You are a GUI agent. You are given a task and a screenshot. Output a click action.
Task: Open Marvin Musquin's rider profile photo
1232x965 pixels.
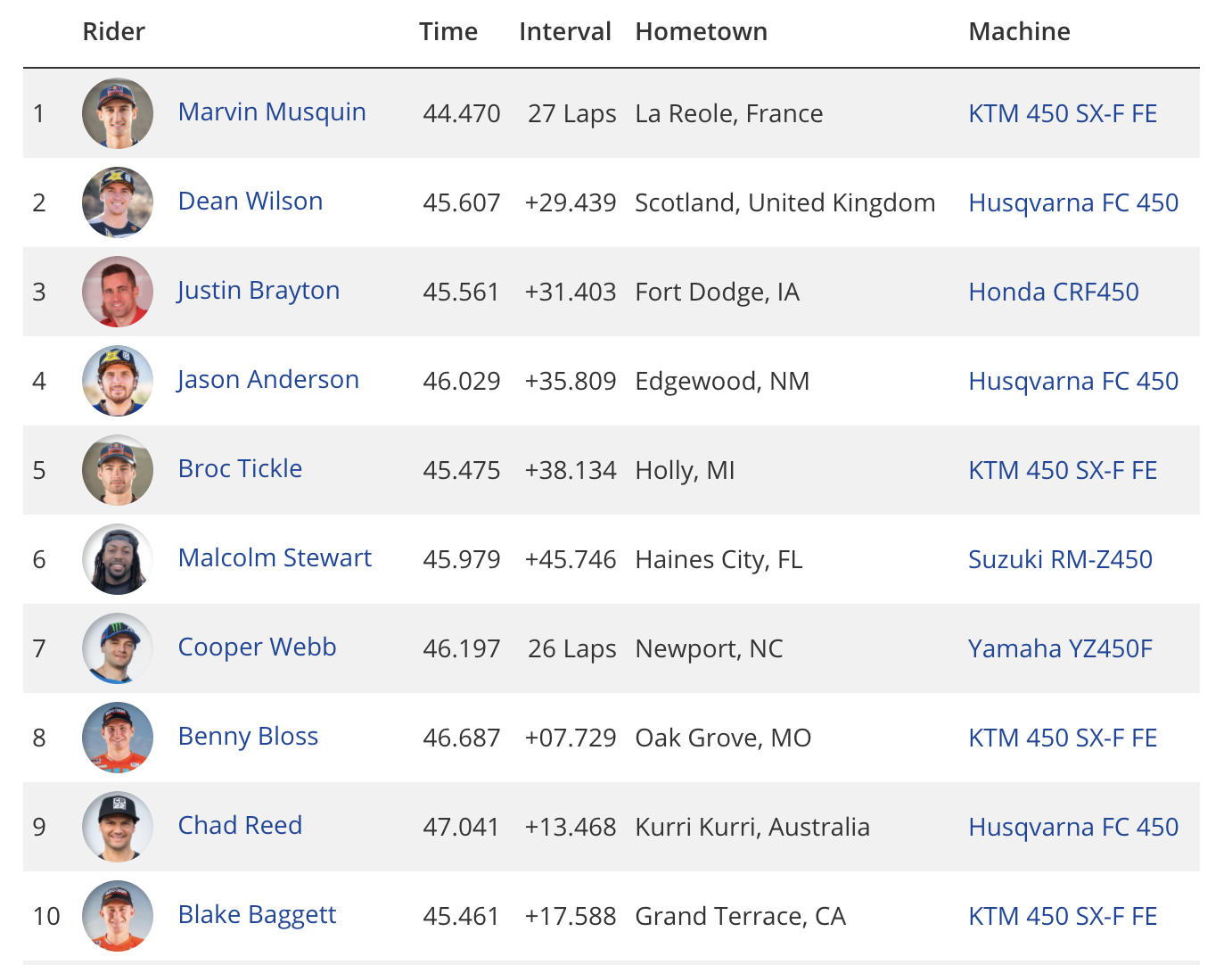tap(118, 113)
